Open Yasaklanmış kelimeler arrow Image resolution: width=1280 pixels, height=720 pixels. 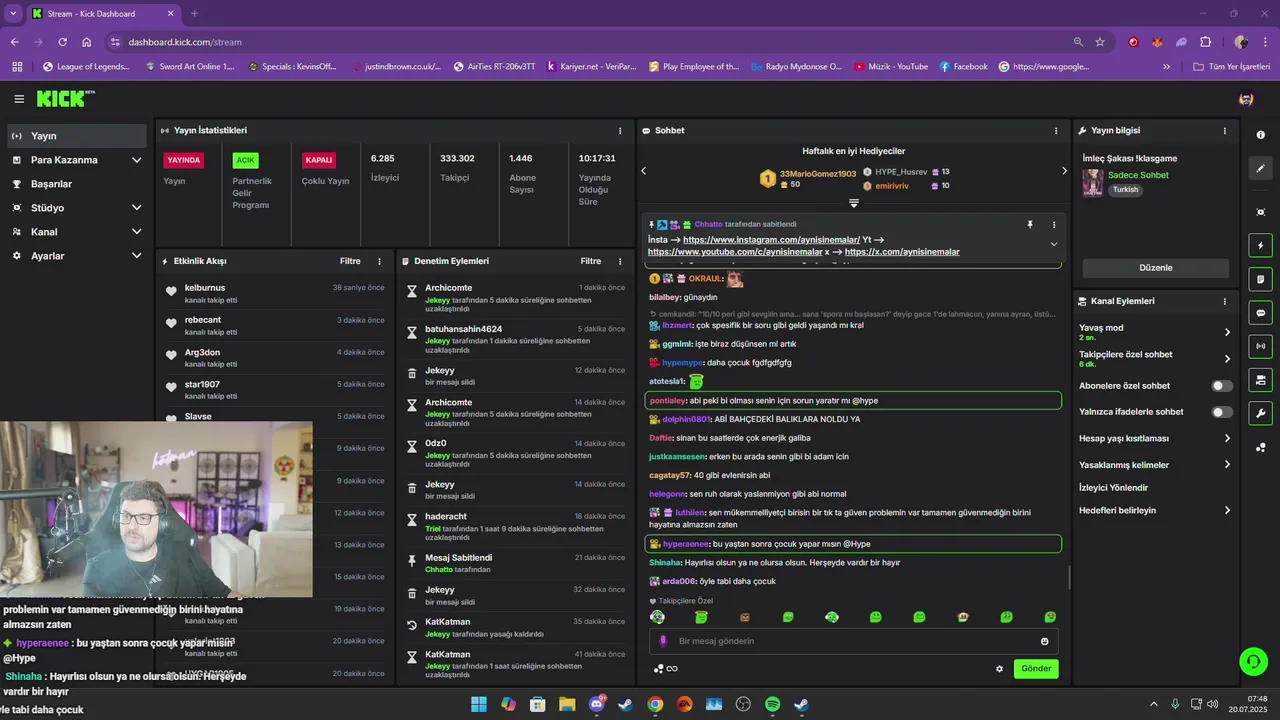click(1227, 464)
